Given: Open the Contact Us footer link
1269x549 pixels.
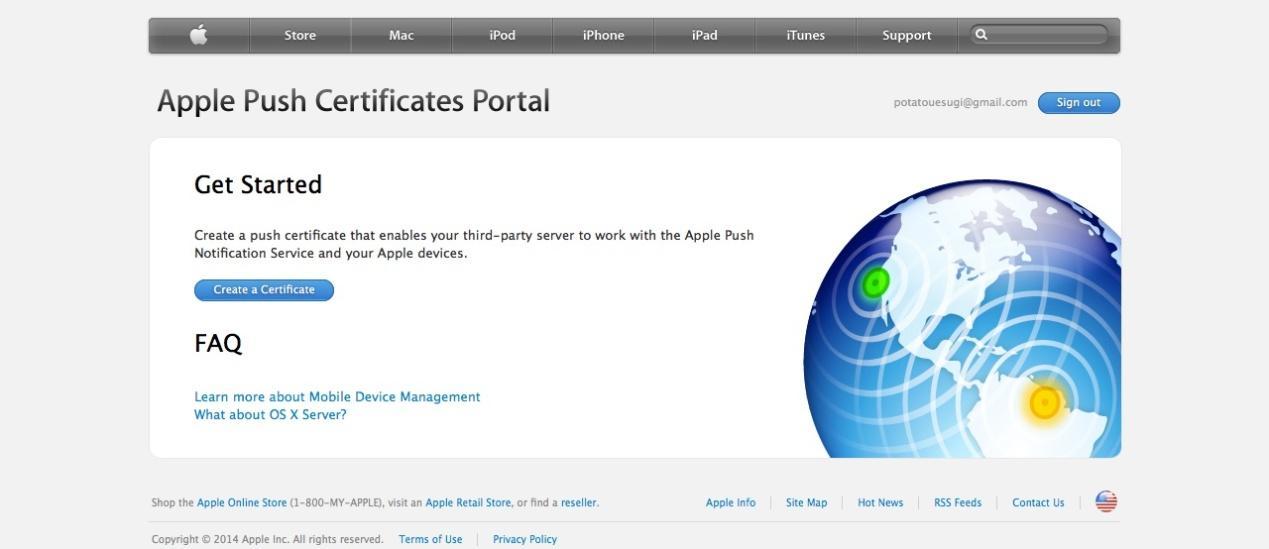Looking at the screenshot, I should (1038, 503).
